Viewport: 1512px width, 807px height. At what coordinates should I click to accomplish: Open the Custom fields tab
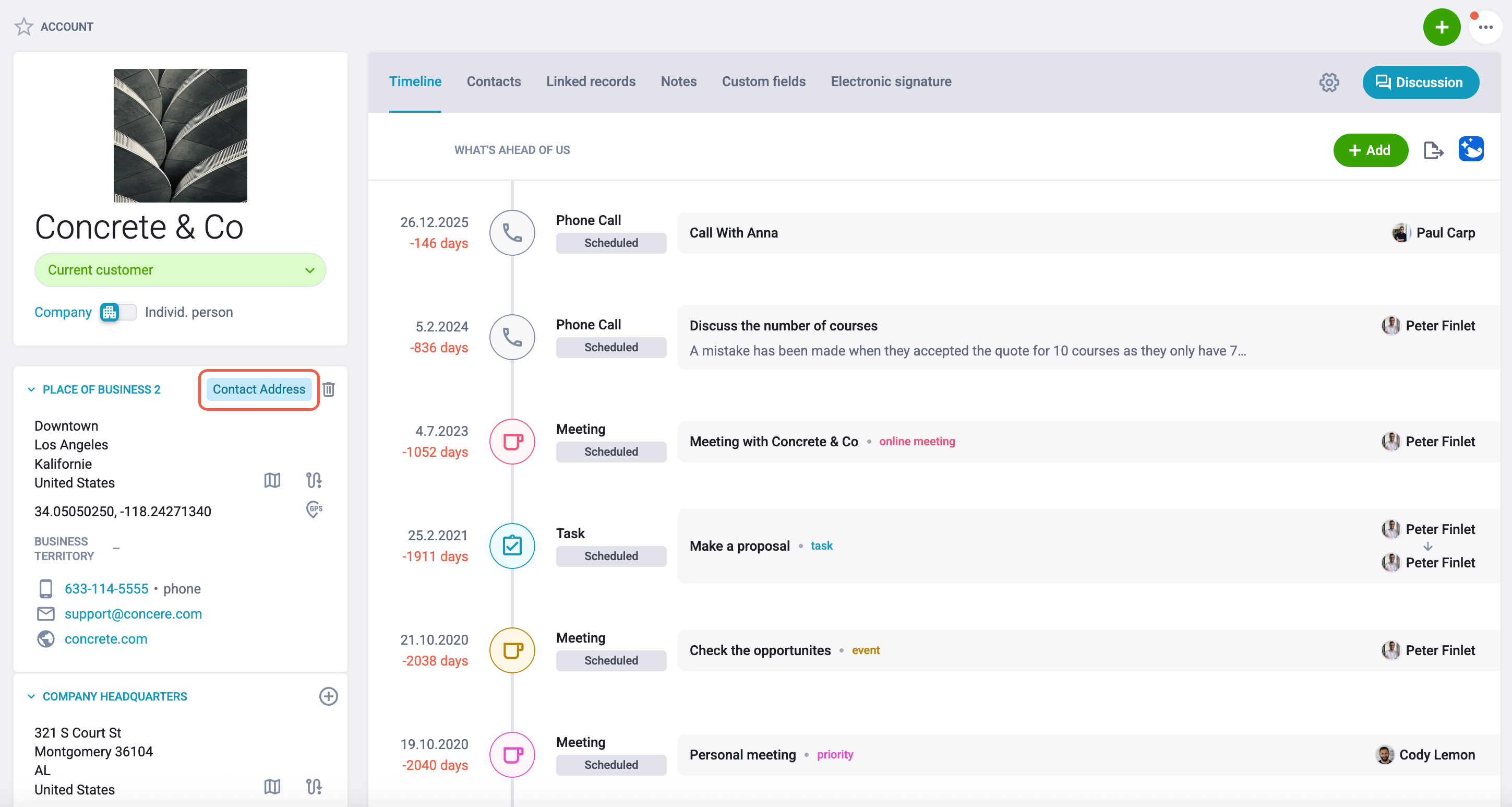point(763,81)
